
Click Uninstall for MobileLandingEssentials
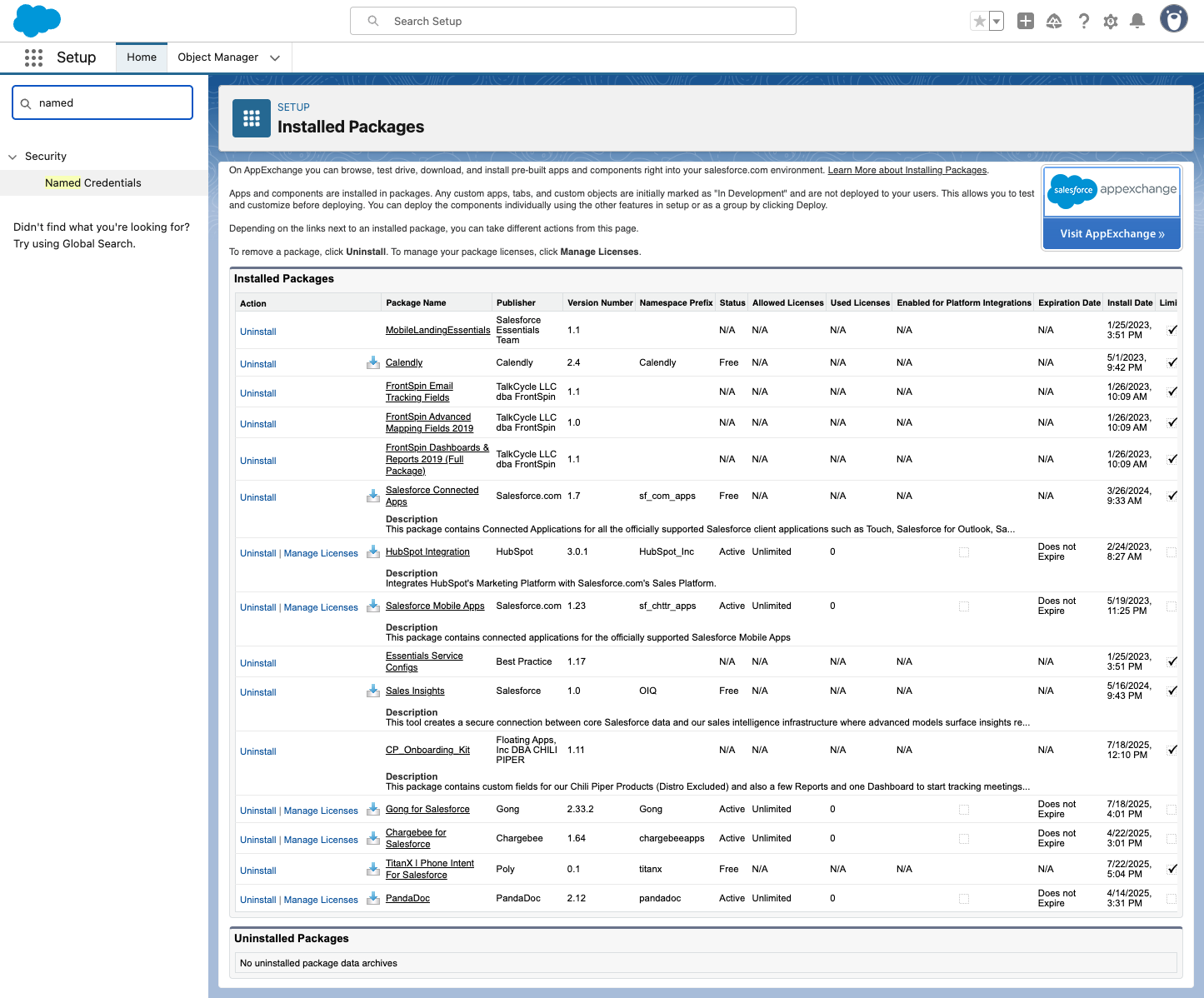click(258, 332)
